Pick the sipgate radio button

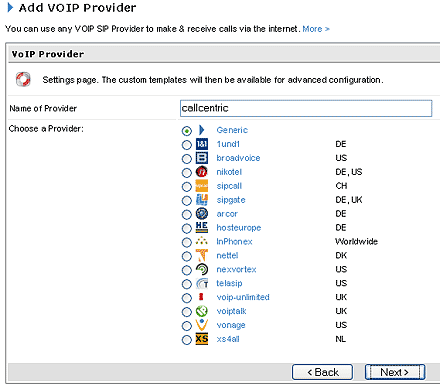[x=187, y=201]
